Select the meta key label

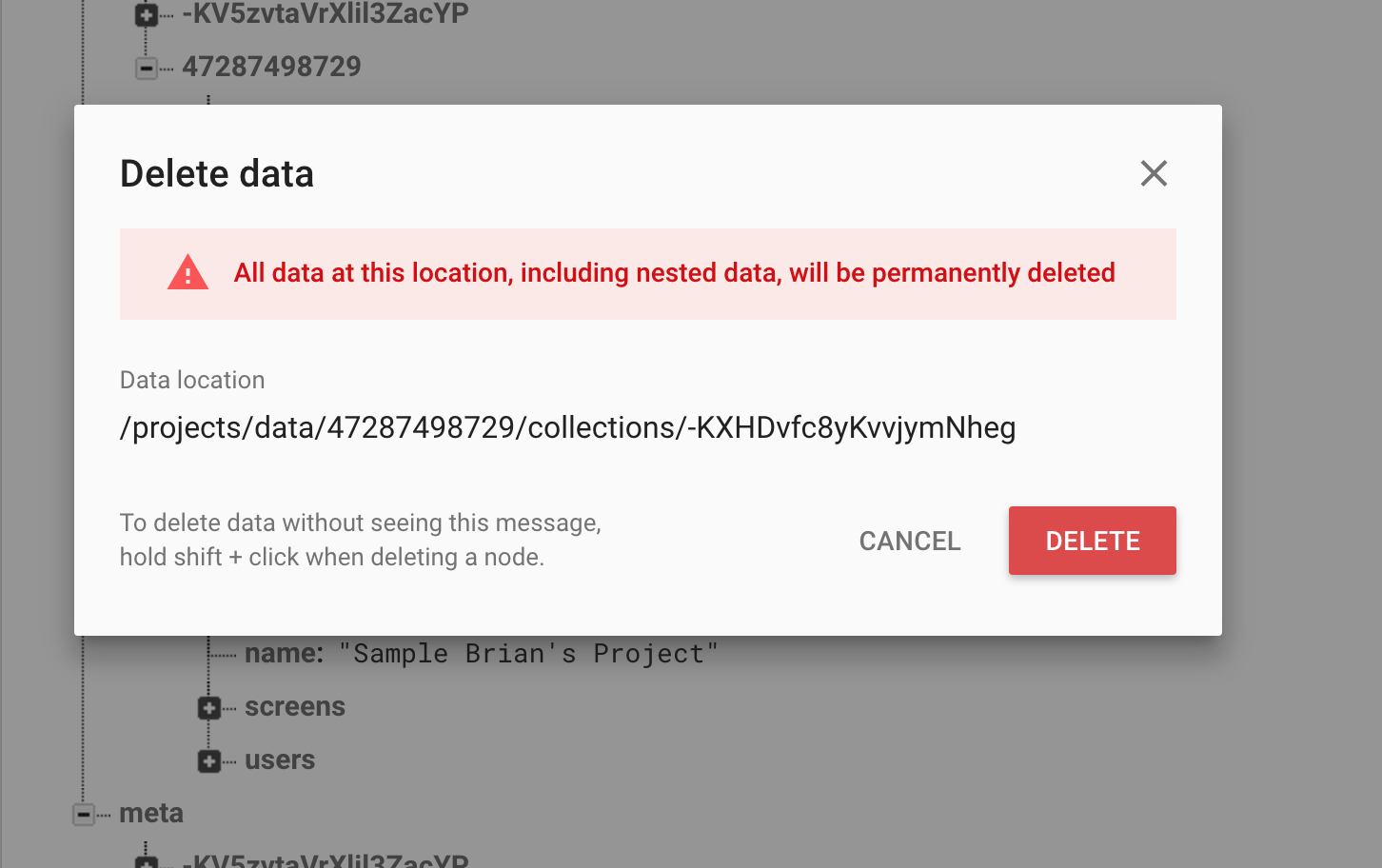coord(151,814)
